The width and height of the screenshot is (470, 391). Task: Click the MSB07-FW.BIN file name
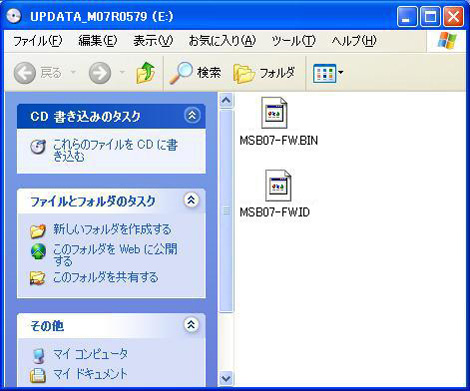279,140
